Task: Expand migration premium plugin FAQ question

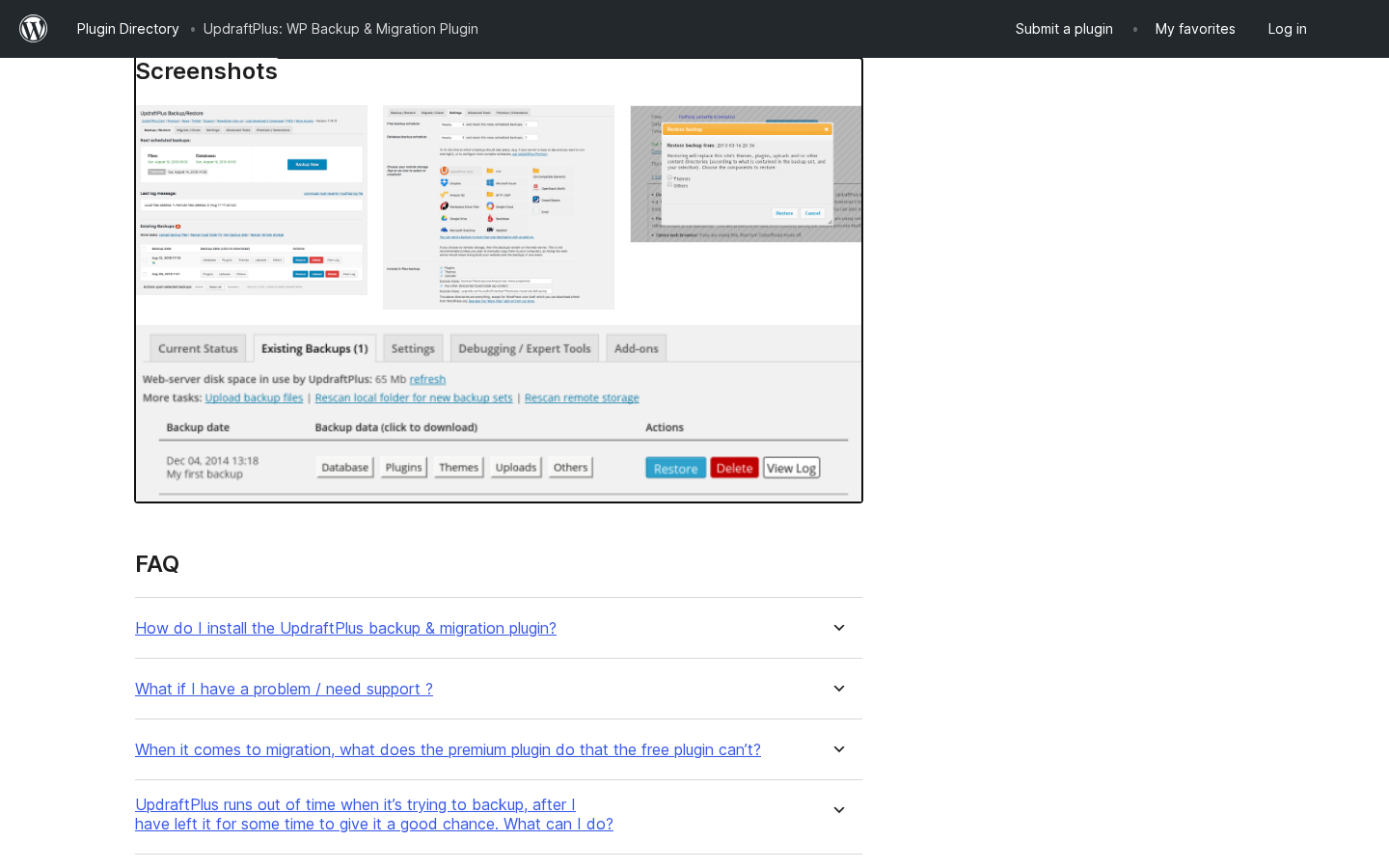Action: (448, 749)
